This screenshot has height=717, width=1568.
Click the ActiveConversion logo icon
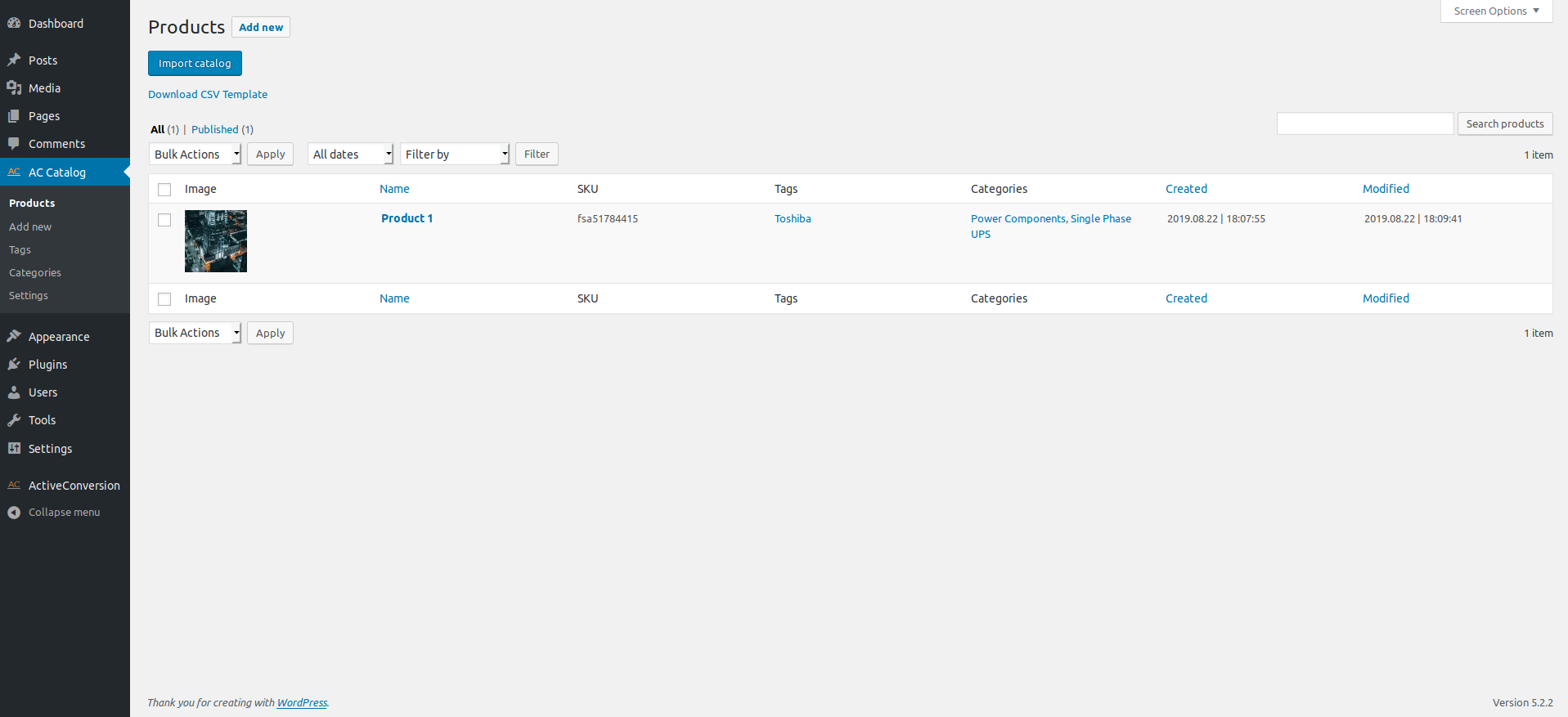[14, 485]
